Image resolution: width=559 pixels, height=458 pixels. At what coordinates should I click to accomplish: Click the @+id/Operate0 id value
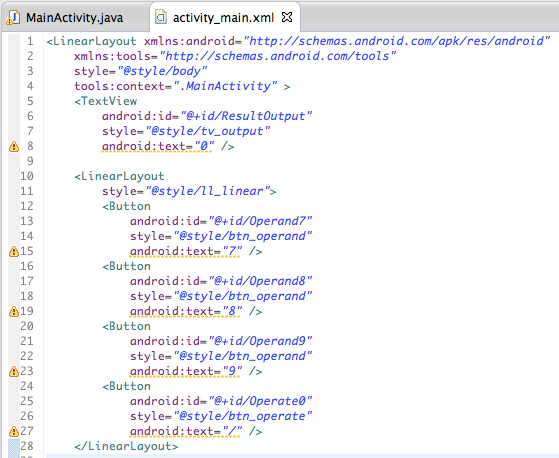(x=260, y=401)
